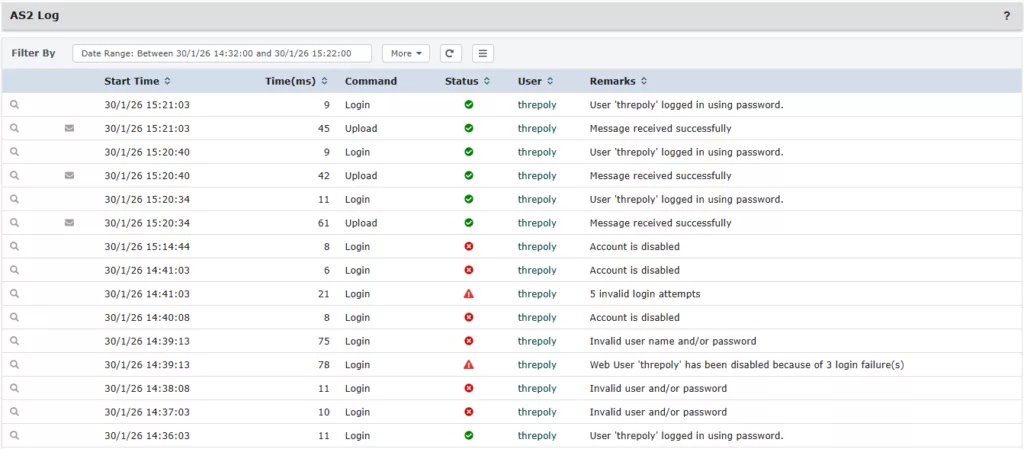
Task: Click magnifier icon on 15:20:40 Login row
Action: [x=14, y=152]
